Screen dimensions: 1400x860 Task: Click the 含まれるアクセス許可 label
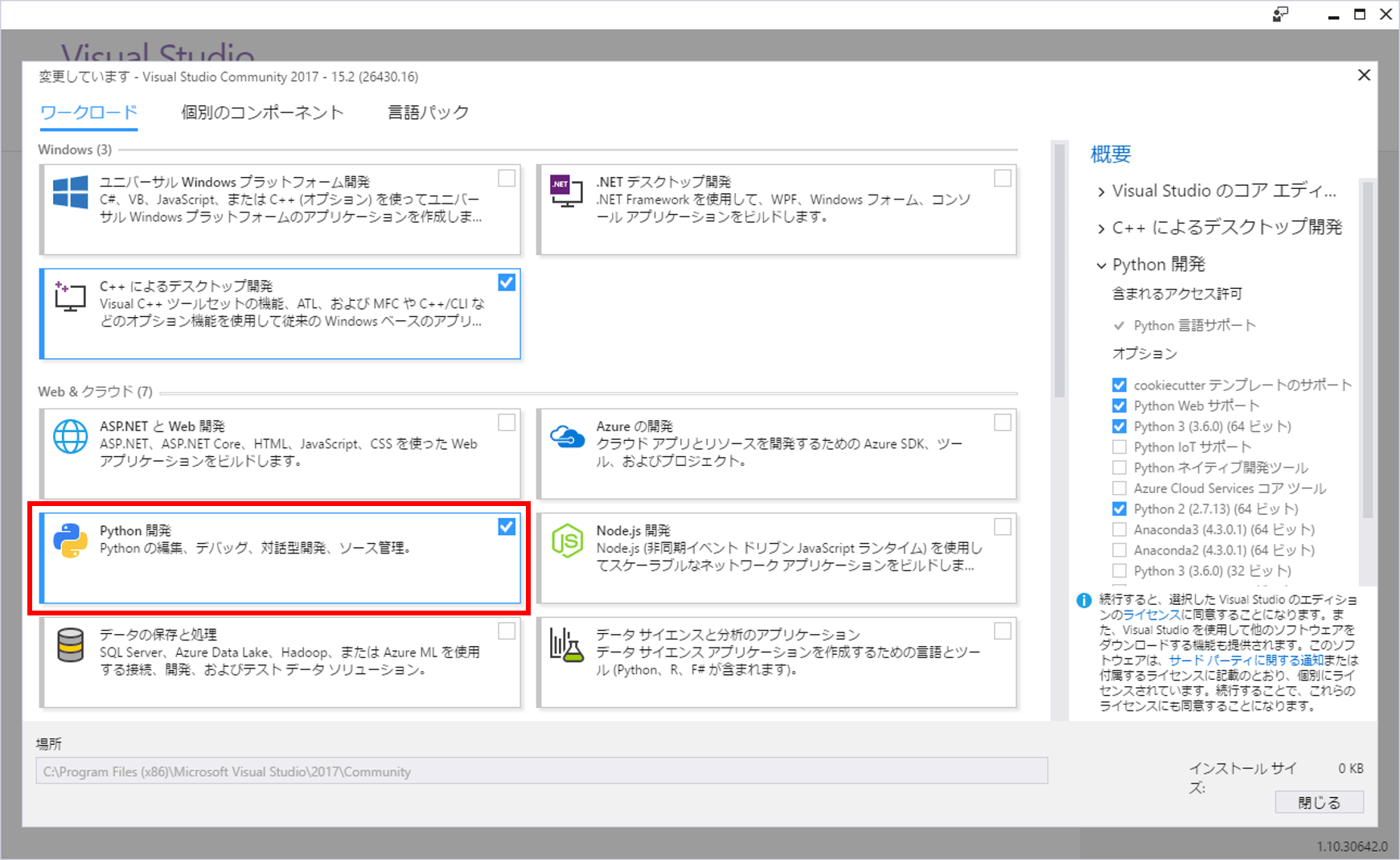coord(1176,294)
